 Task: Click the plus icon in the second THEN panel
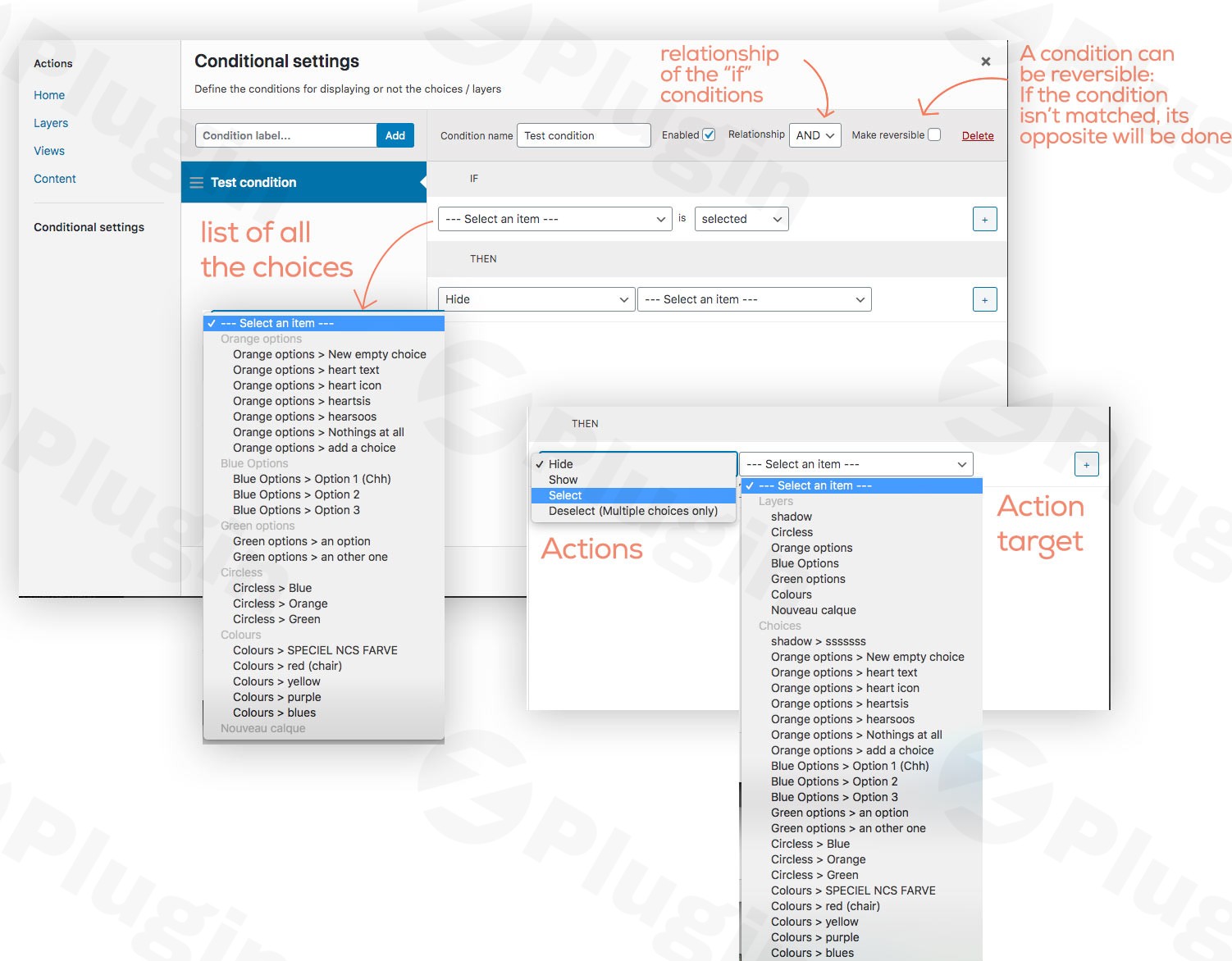pyautogui.click(x=1086, y=463)
